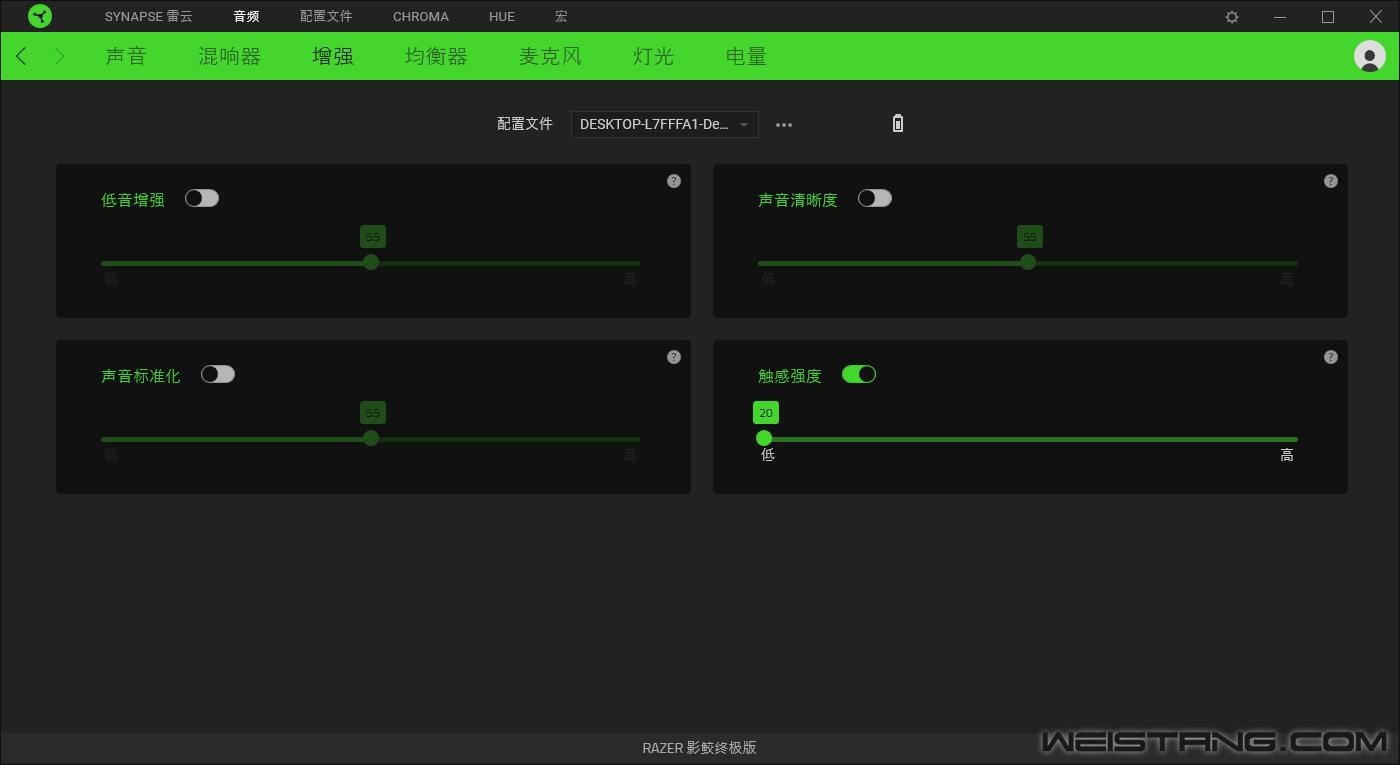Open settings gear in title bar
Screen dimensions: 1400x765
[x=1232, y=17]
